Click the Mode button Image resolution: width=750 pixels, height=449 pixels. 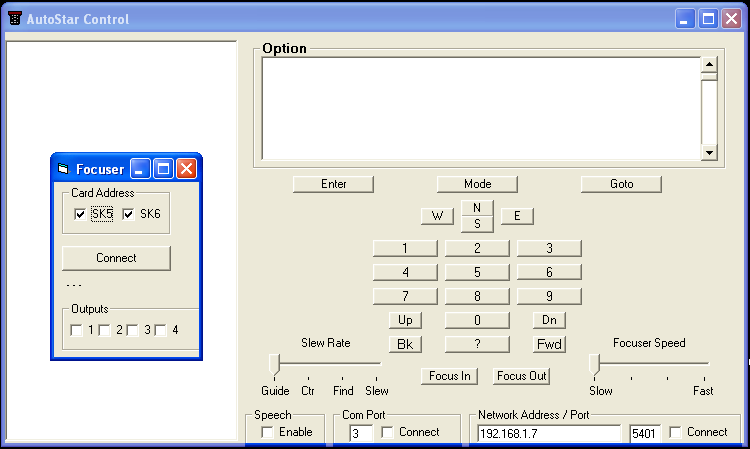click(x=477, y=184)
